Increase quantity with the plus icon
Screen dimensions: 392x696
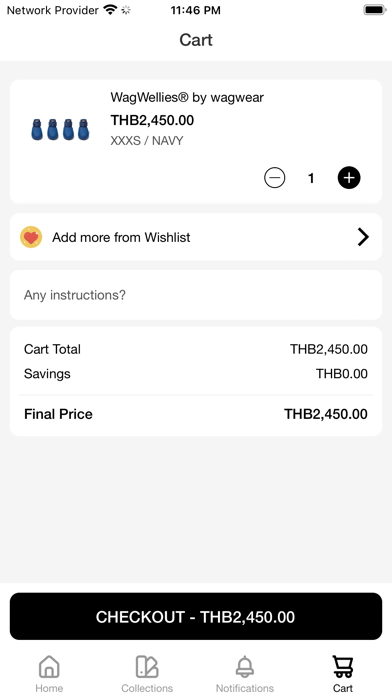tap(349, 178)
